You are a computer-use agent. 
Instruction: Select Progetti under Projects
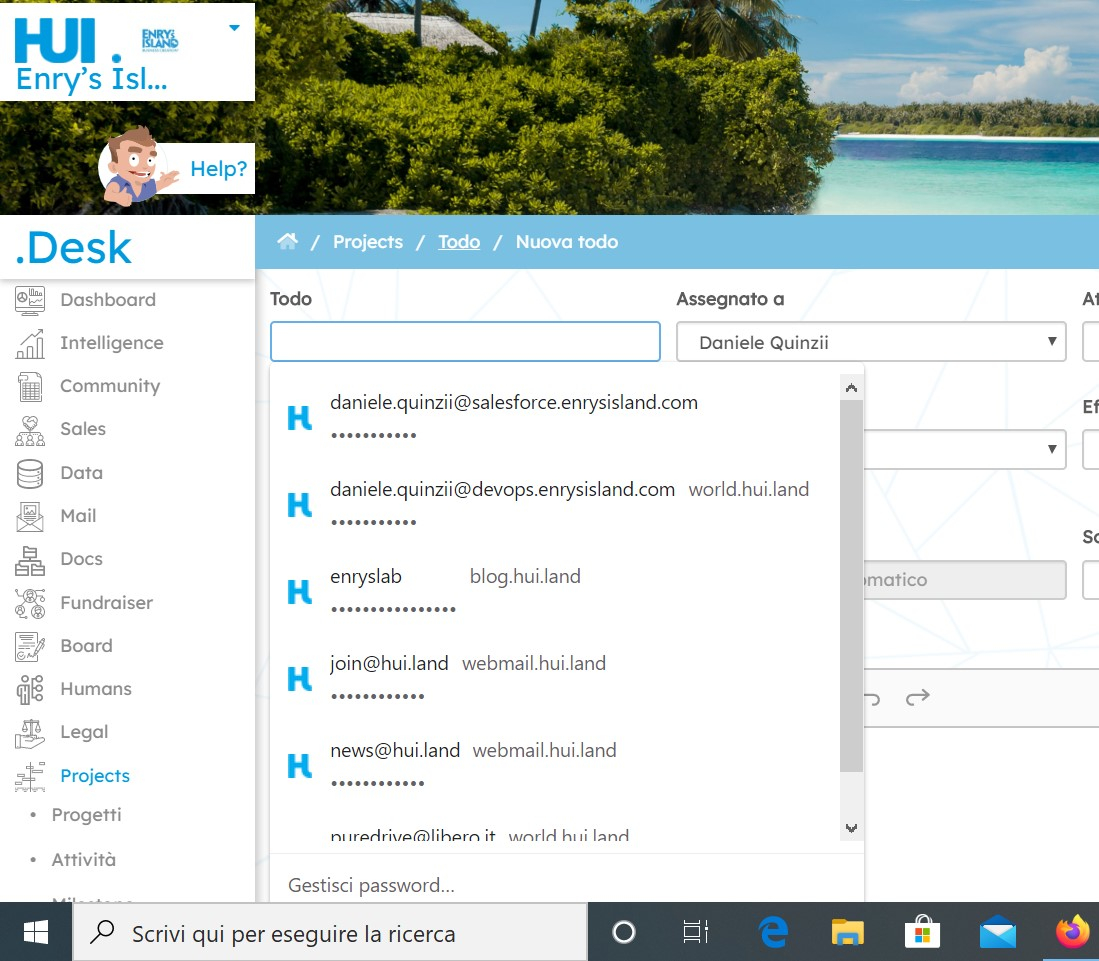point(86,815)
